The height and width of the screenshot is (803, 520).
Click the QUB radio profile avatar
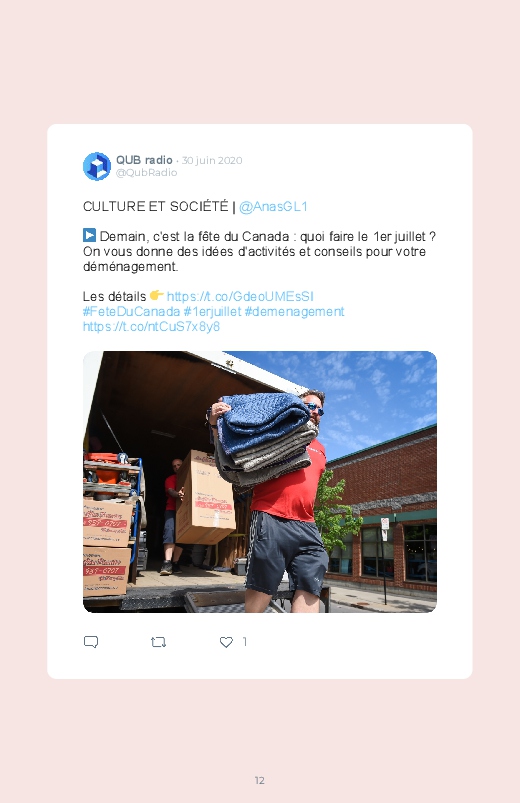pos(97,166)
